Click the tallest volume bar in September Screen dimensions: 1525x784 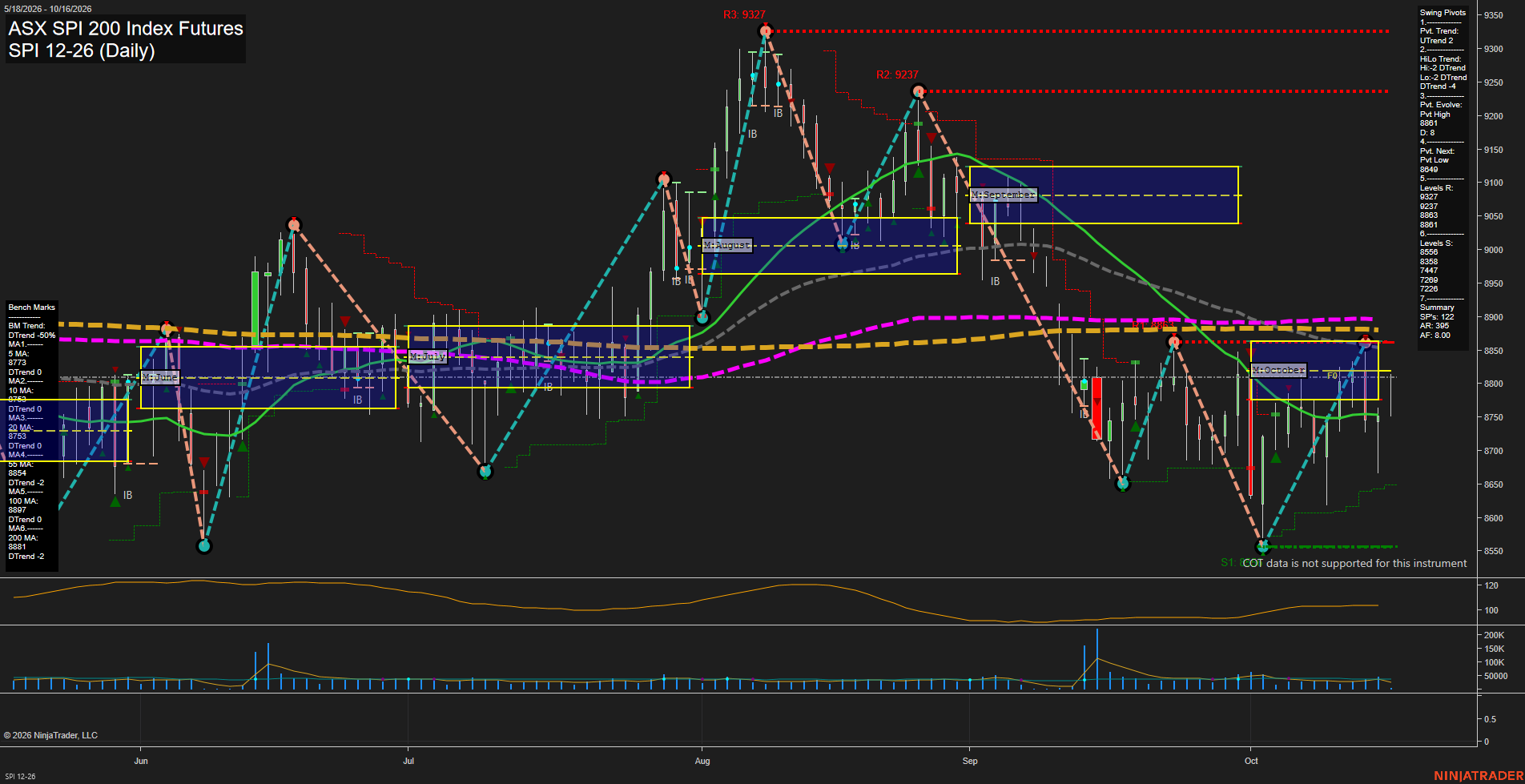click(x=1097, y=659)
